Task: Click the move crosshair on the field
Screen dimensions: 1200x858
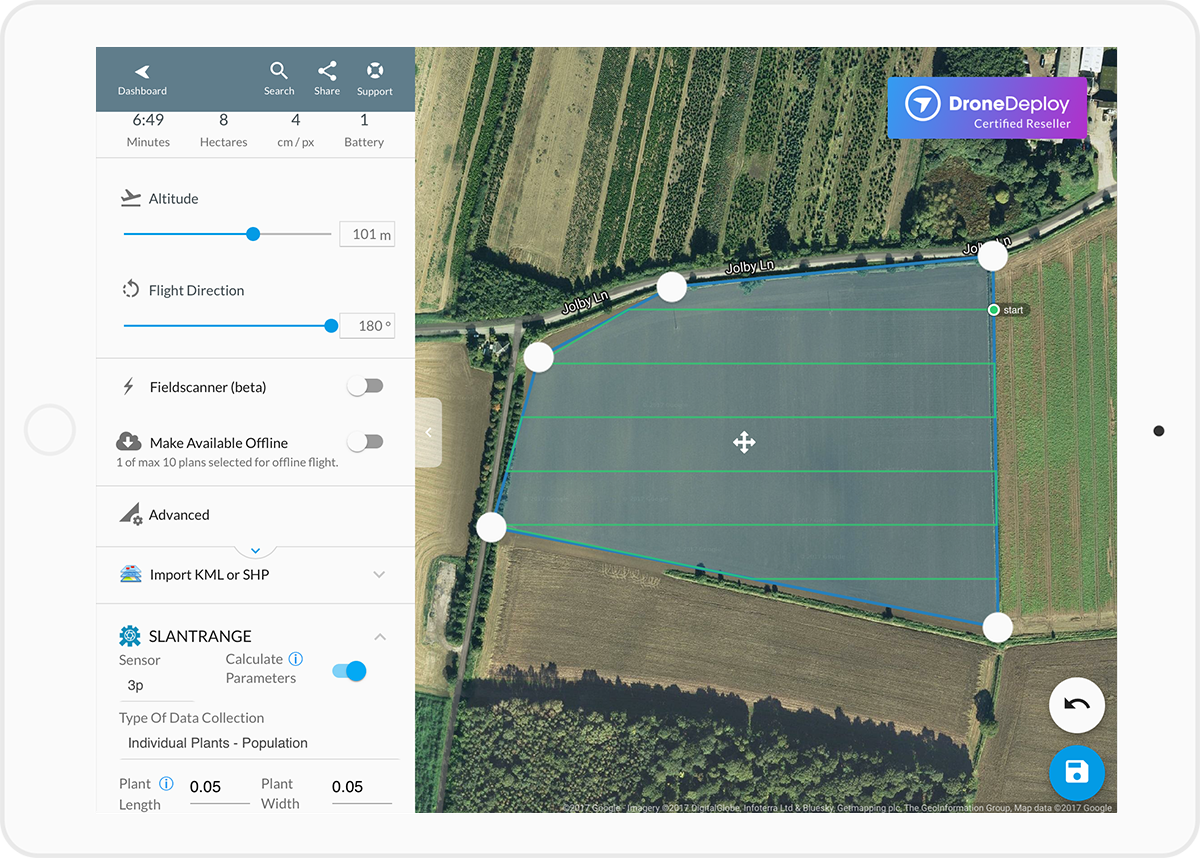Action: [744, 442]
